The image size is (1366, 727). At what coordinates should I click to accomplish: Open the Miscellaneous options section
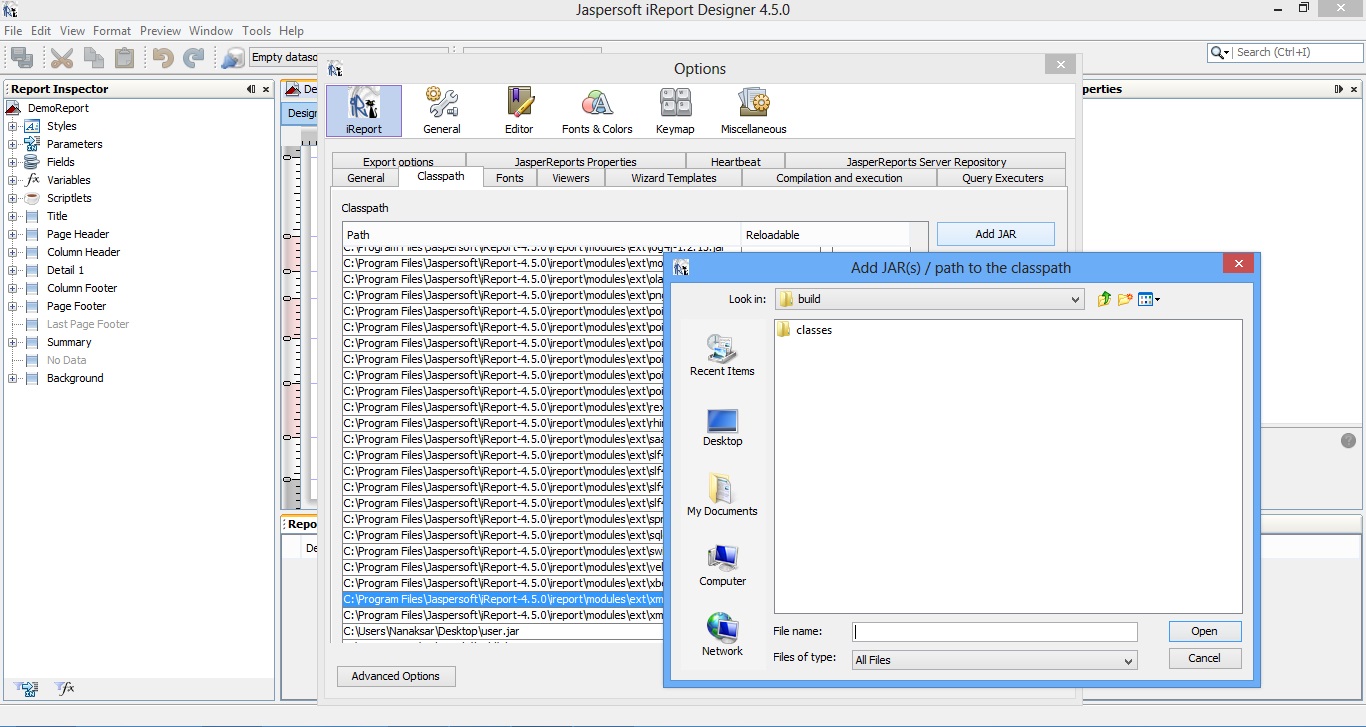point(753,108)
